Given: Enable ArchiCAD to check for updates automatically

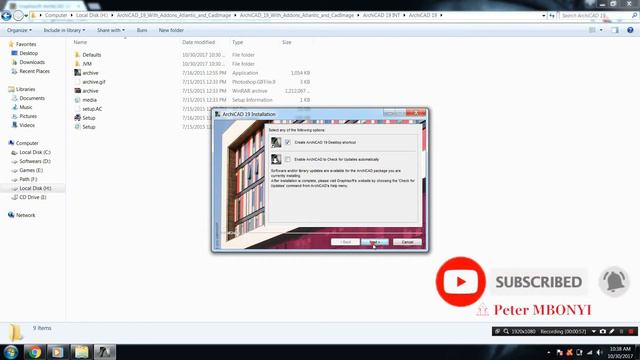Looking at the screenshot, I should point(288,159).
